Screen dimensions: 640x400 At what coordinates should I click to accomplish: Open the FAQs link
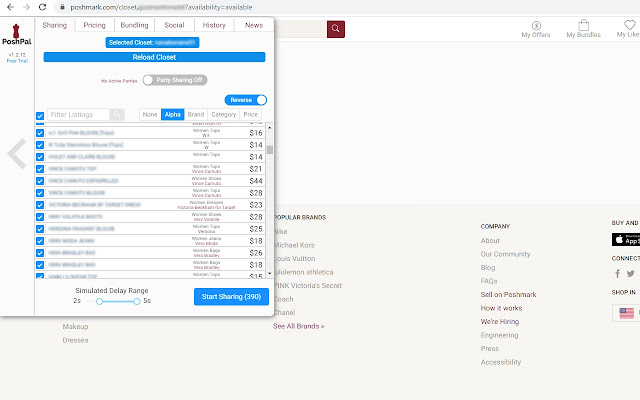tap(489, 281)
